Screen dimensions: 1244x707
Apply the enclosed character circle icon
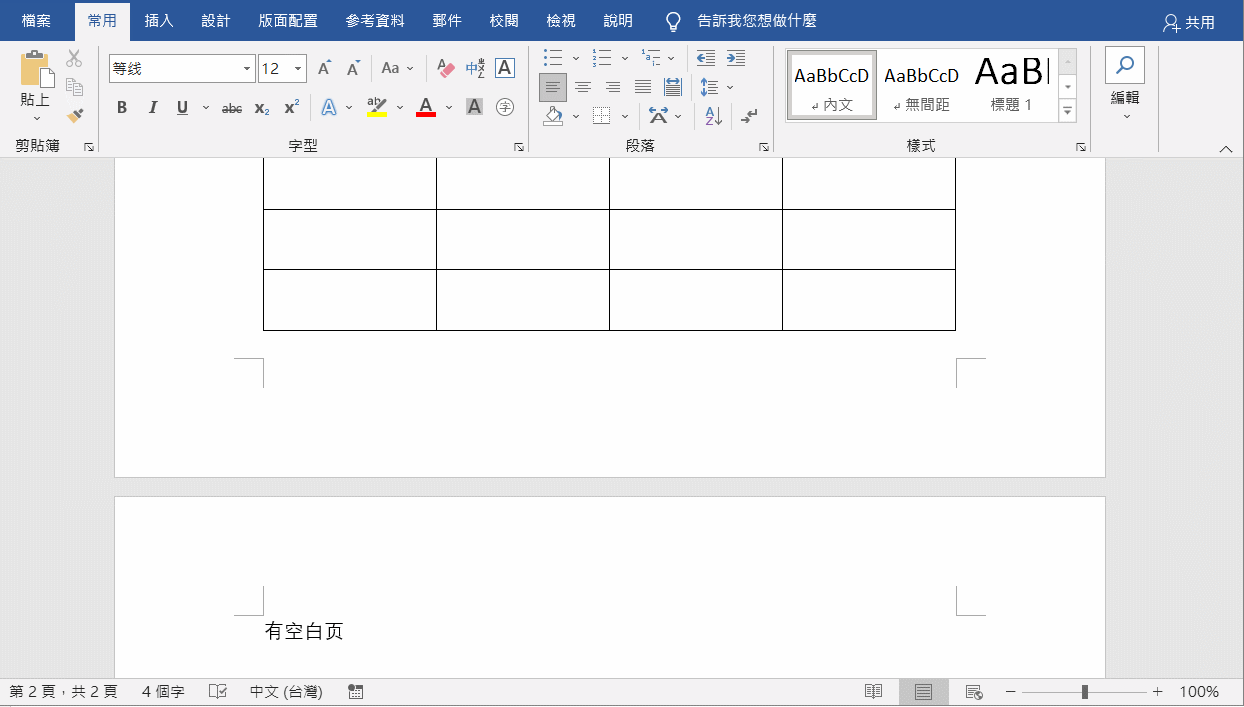click(x=505, y=107)
